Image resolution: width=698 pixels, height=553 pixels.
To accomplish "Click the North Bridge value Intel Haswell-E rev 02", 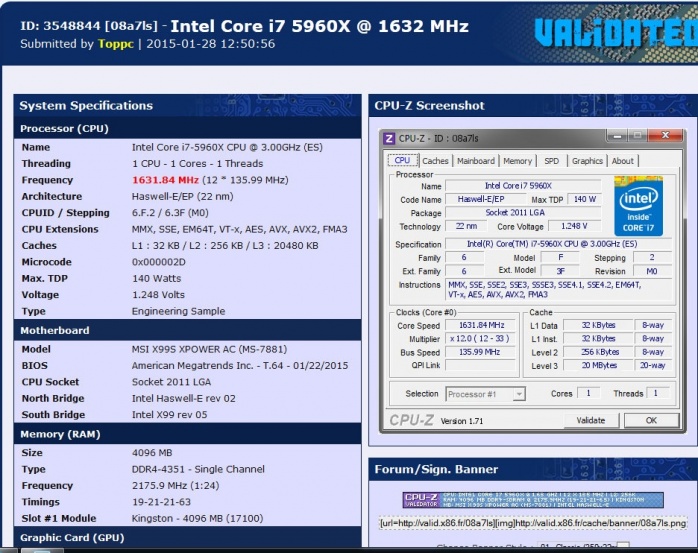I will (184, 398).
